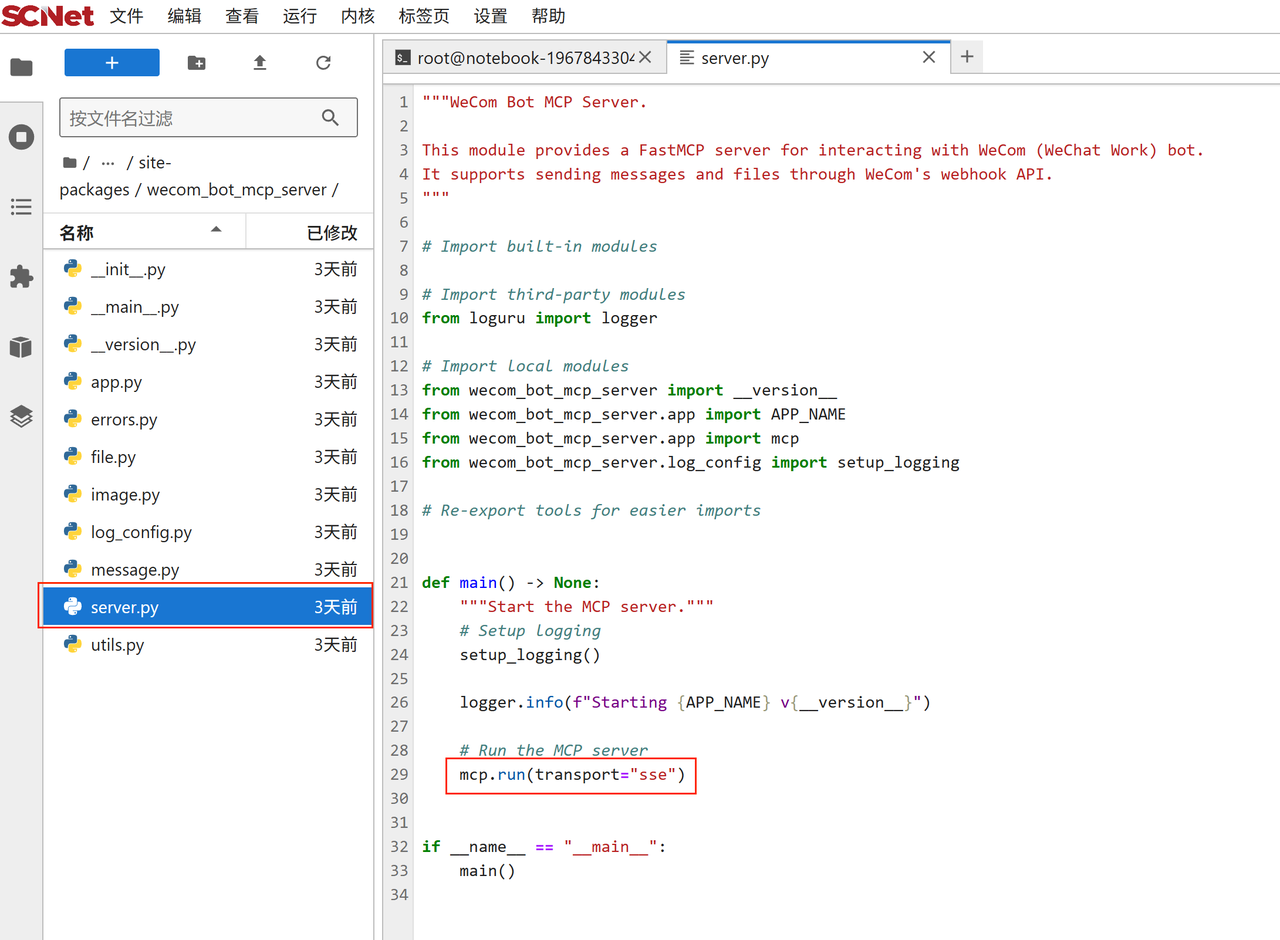The height and width of the screenshot is (940, 1280).
Task: Add a new tab with plus button
Action: point(967,58)
